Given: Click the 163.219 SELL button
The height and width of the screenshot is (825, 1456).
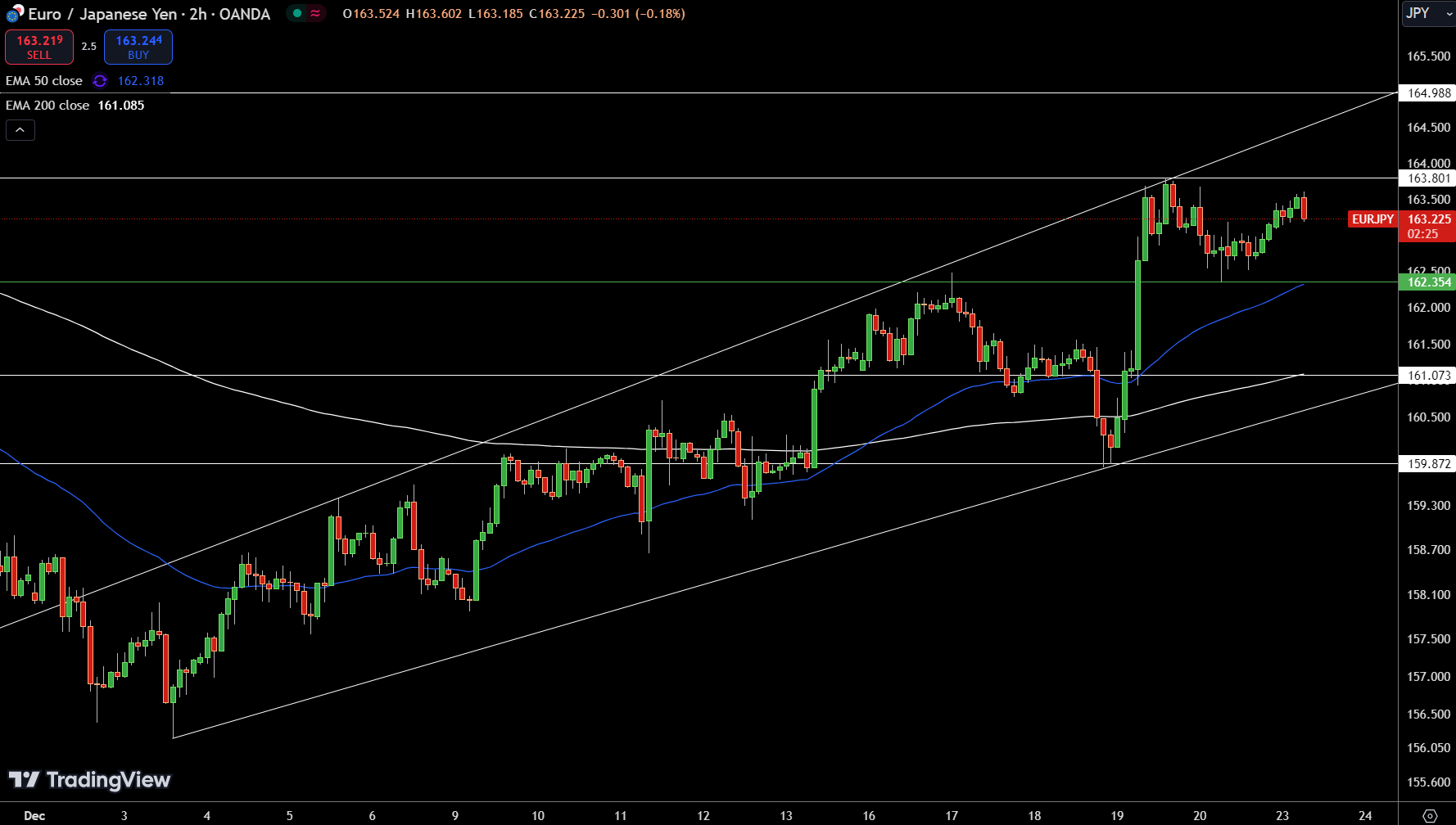Looking at the screenshot, I should [x=39, y=47].
